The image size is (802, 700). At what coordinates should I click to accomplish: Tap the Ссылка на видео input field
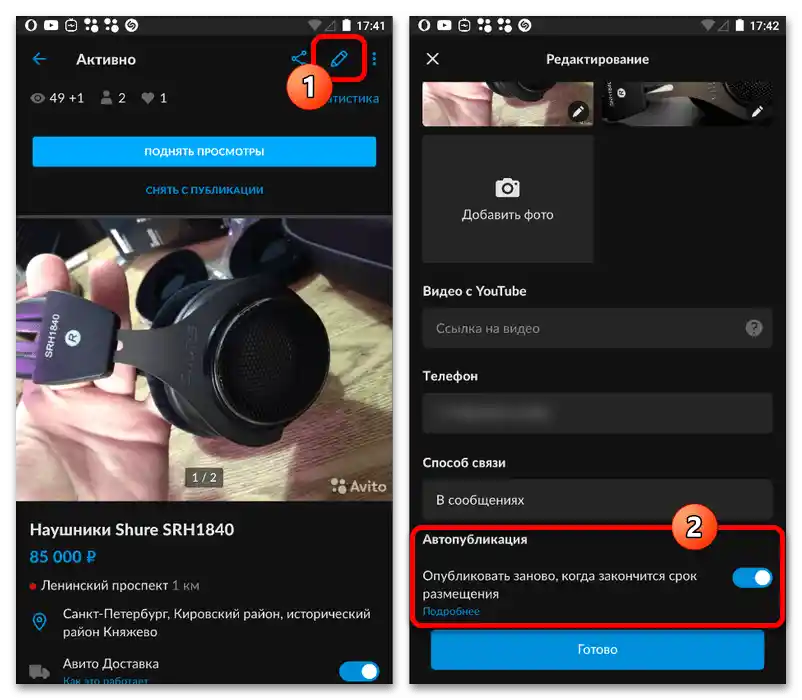[x=597, y=328]
